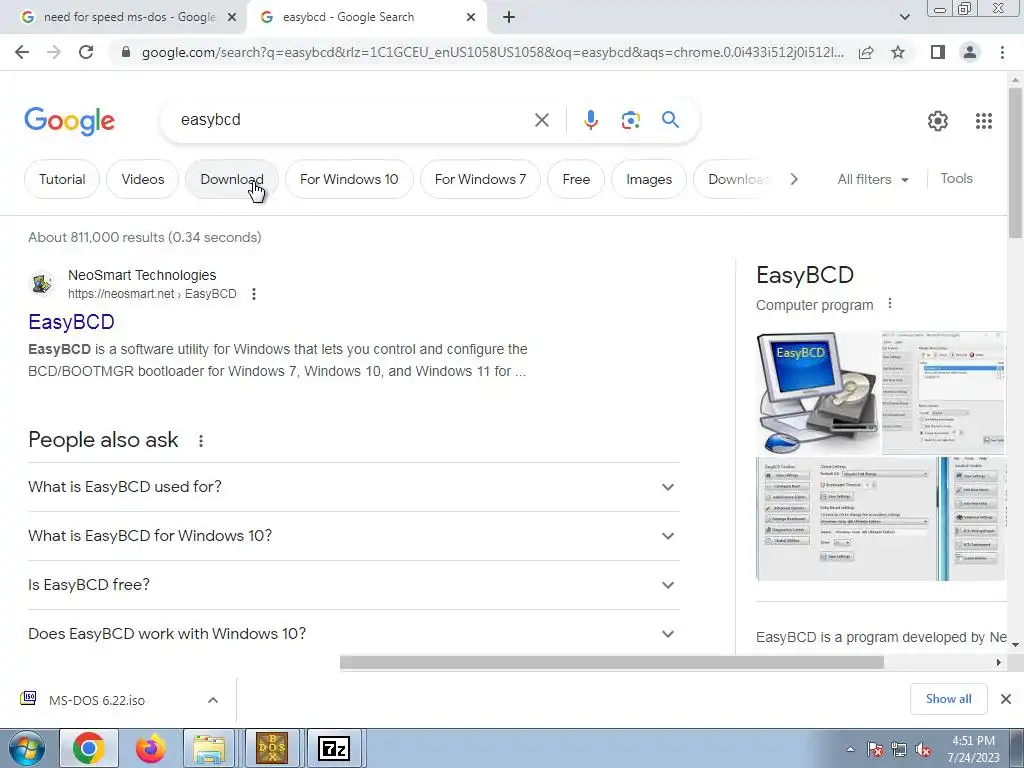
Task: Select the For Windows 10 filter chip
Action: [x=349, y=179]
